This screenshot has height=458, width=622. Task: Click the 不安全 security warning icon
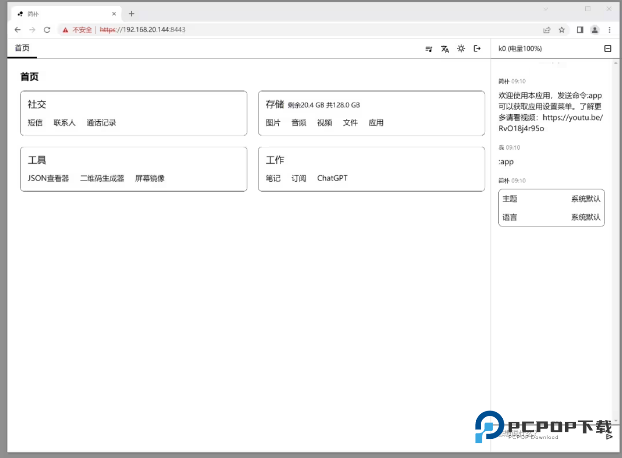(x=66, y=30)
